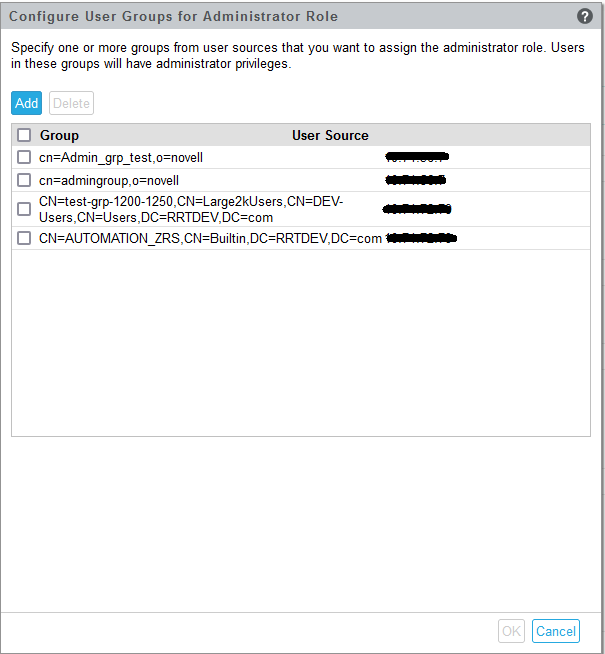The height and width of the screenshot is (654, 605).
Task: Open the help question mark icon
Action: 585,16
